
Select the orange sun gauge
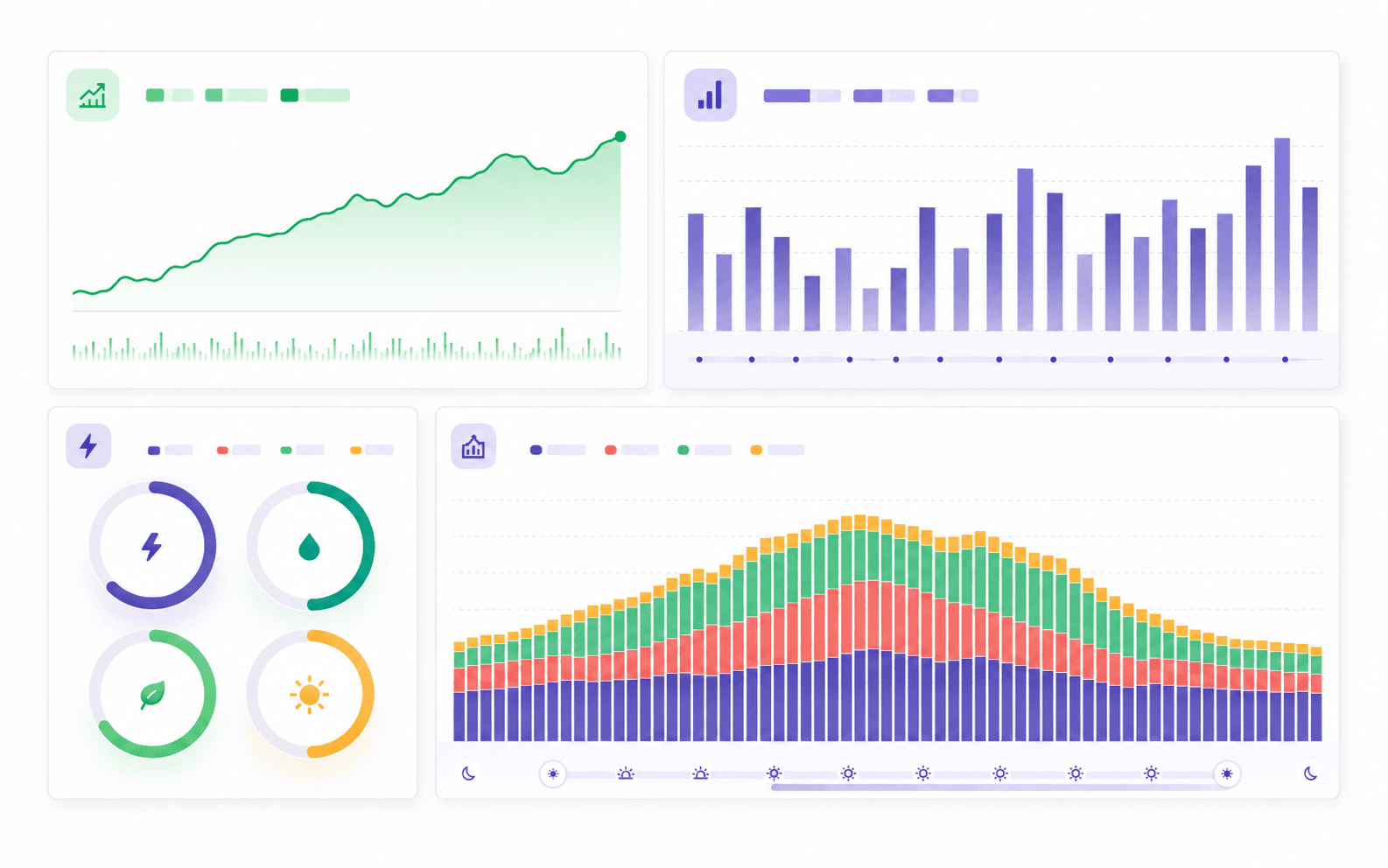pyautogui.click(x=310, y=694)
